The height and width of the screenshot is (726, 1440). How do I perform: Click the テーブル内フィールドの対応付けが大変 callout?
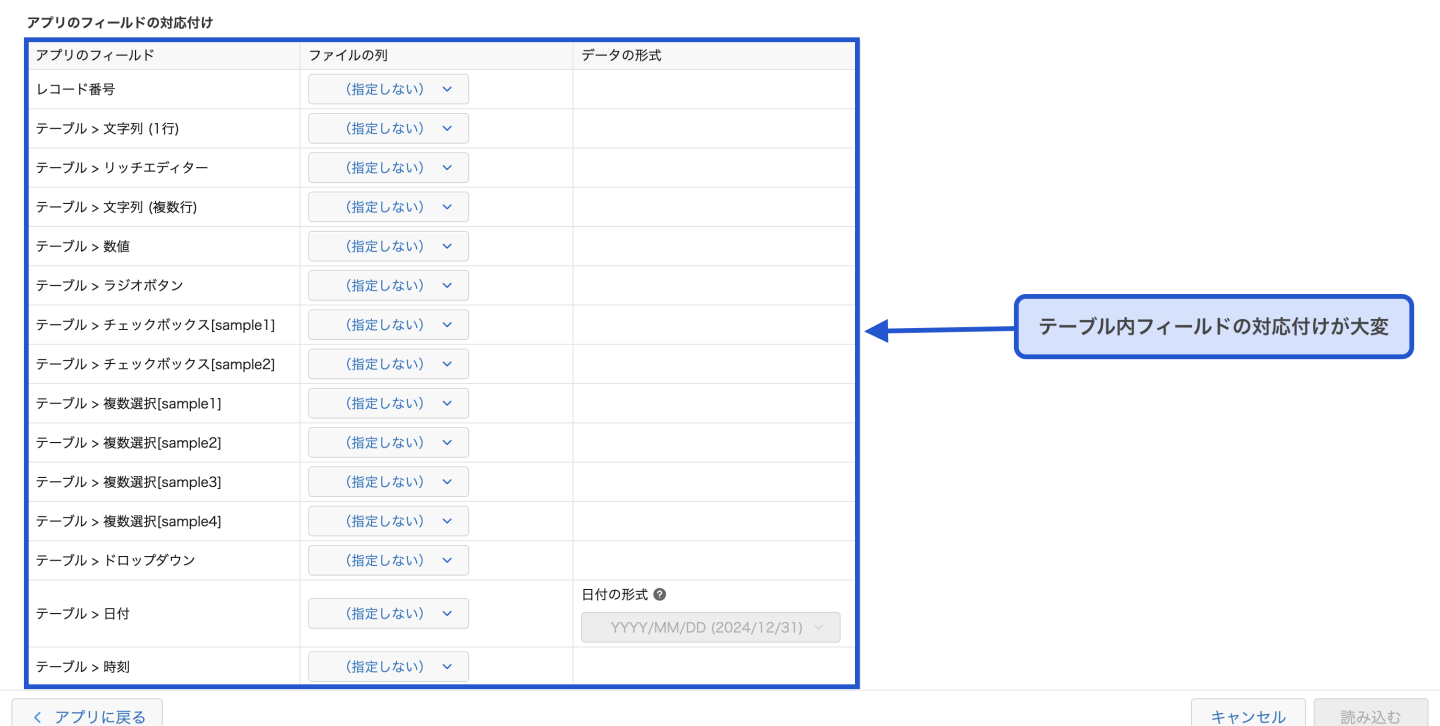(x=1213, y=326)
